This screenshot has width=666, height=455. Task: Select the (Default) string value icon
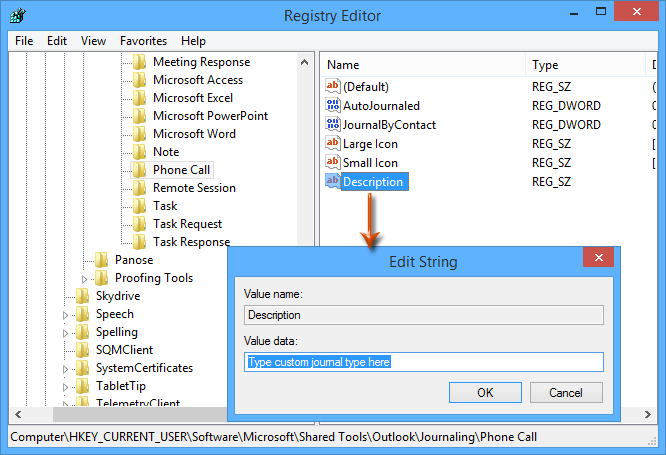coord(333,87)
